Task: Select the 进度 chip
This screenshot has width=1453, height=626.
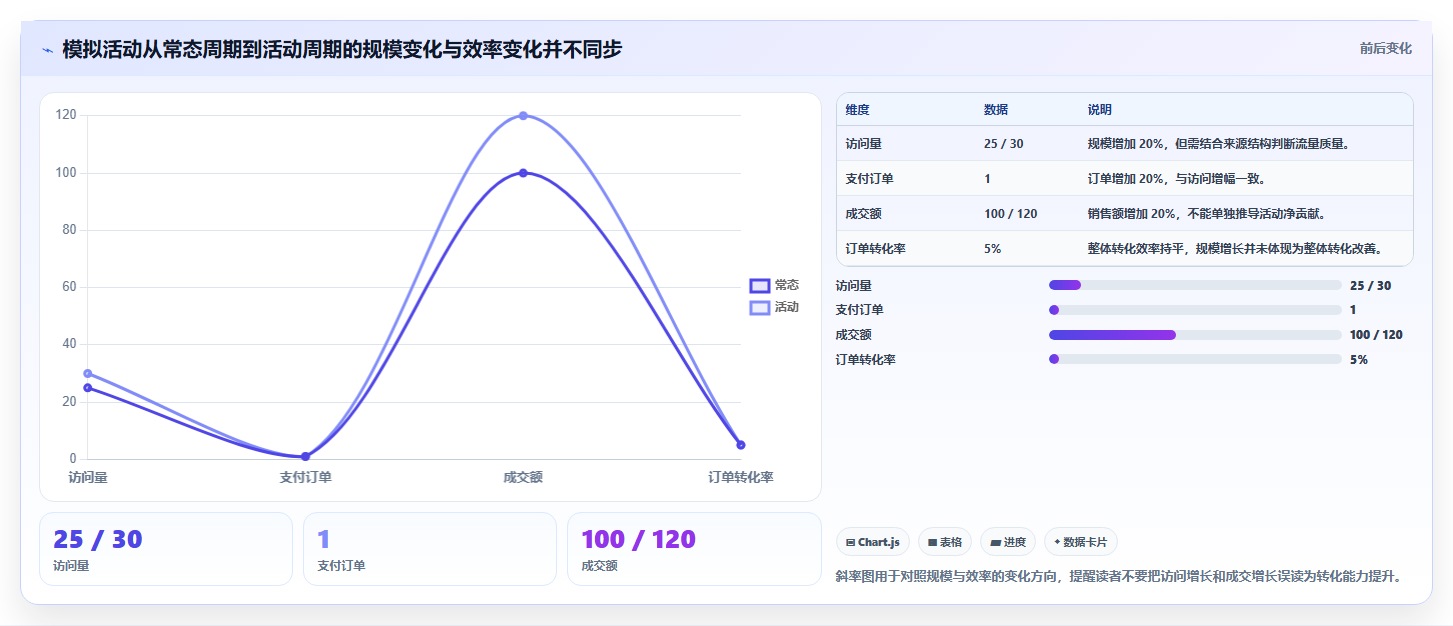Action: point(1008,542)
